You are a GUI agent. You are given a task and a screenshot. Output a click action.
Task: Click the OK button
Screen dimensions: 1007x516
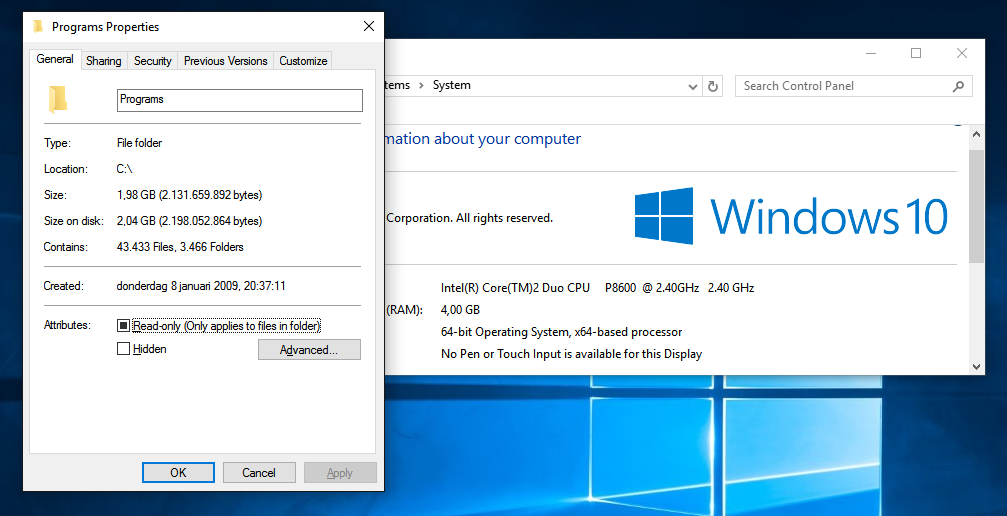click(x=179, y=472)
